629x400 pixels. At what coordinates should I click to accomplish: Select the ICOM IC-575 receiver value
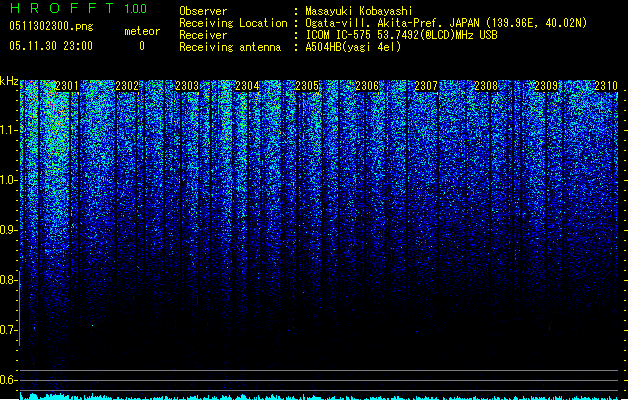coord(402,35)
